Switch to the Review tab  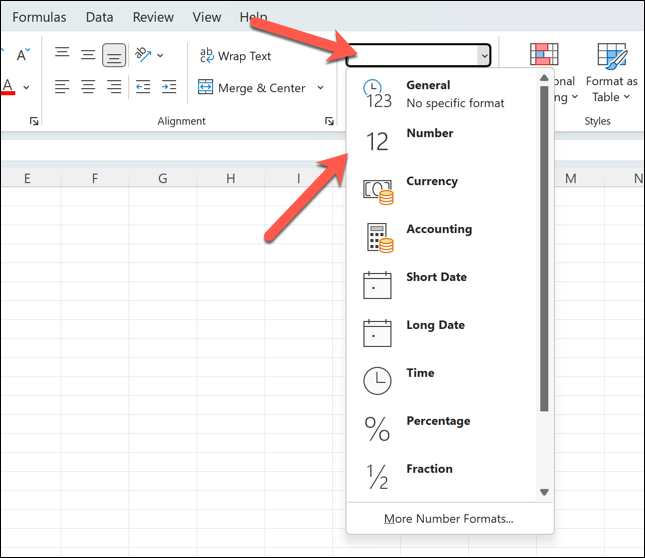click(x=153, y=17)
